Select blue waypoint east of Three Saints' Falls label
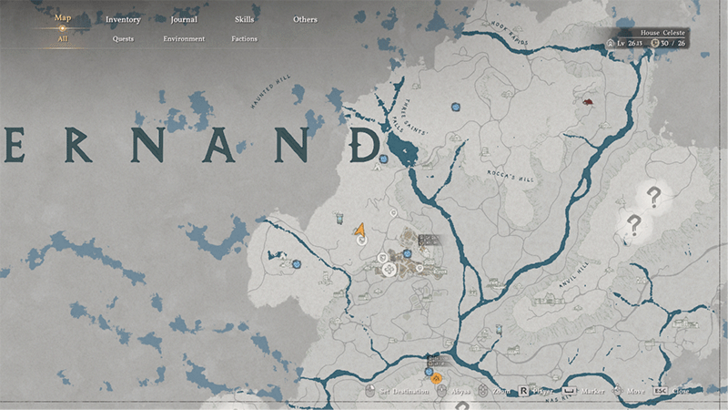The height and width of the screenshot is (410, 728). [x=455, y=107]
